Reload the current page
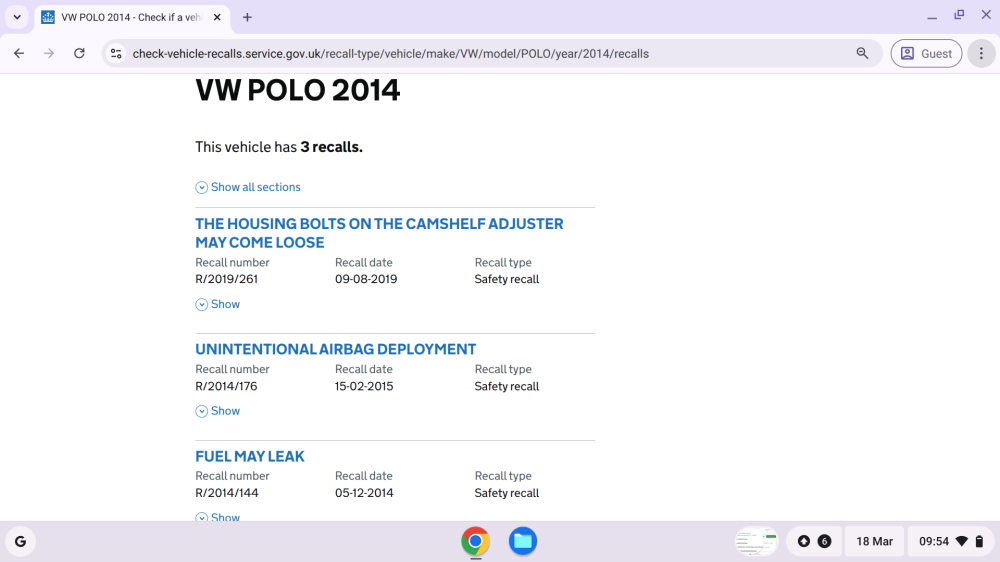1000x562 pixels. coord(79,54)
